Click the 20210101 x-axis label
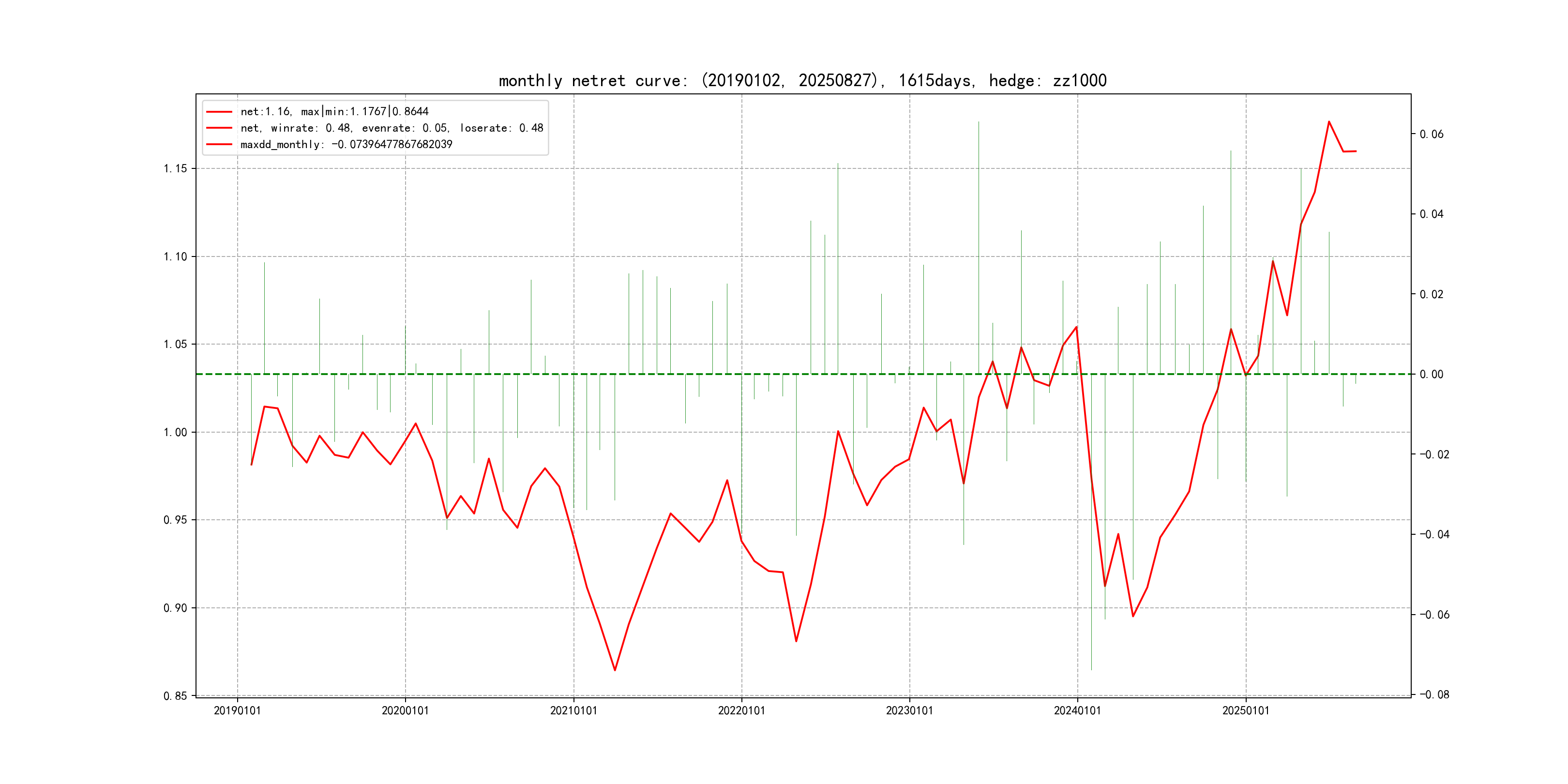 pyautogui.click(x=573, y=710)
